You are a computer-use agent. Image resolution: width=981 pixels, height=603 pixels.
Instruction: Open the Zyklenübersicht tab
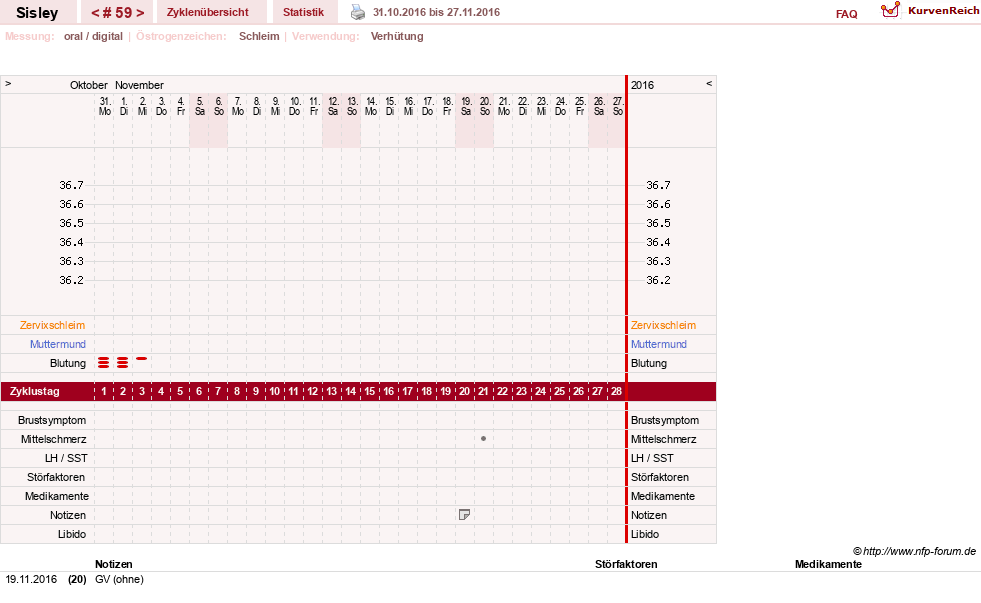208,13
